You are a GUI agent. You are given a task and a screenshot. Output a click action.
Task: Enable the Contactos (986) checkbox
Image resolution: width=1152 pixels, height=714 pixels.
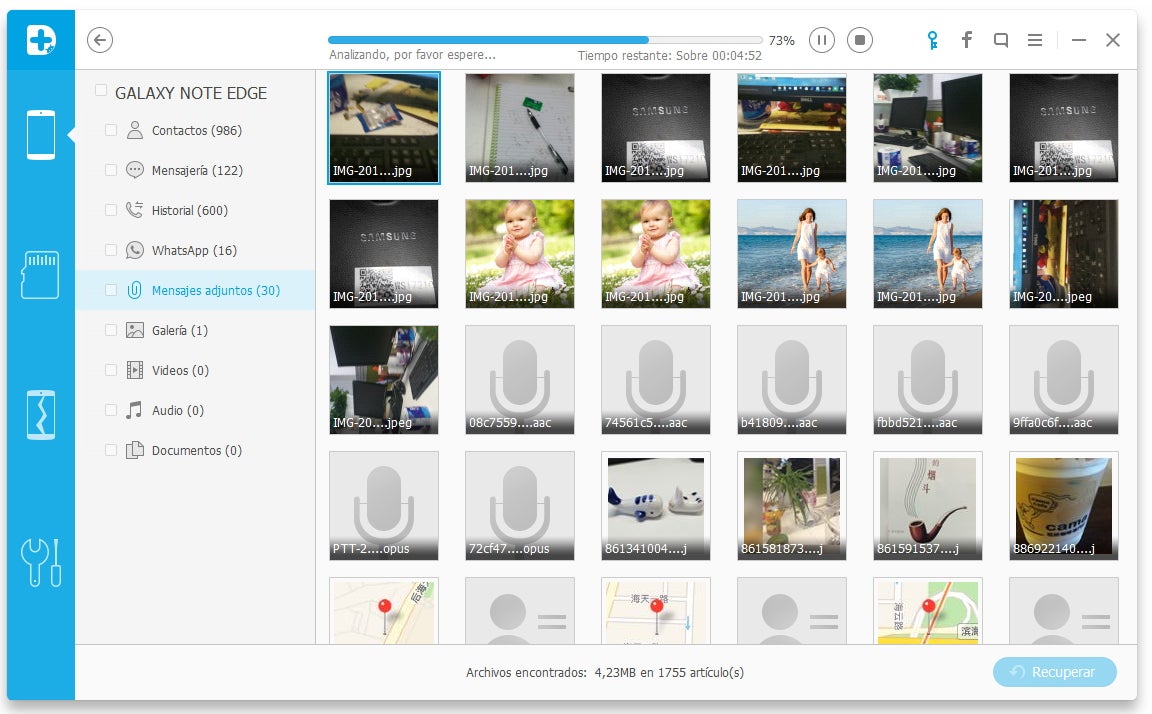tap(111, 130)
